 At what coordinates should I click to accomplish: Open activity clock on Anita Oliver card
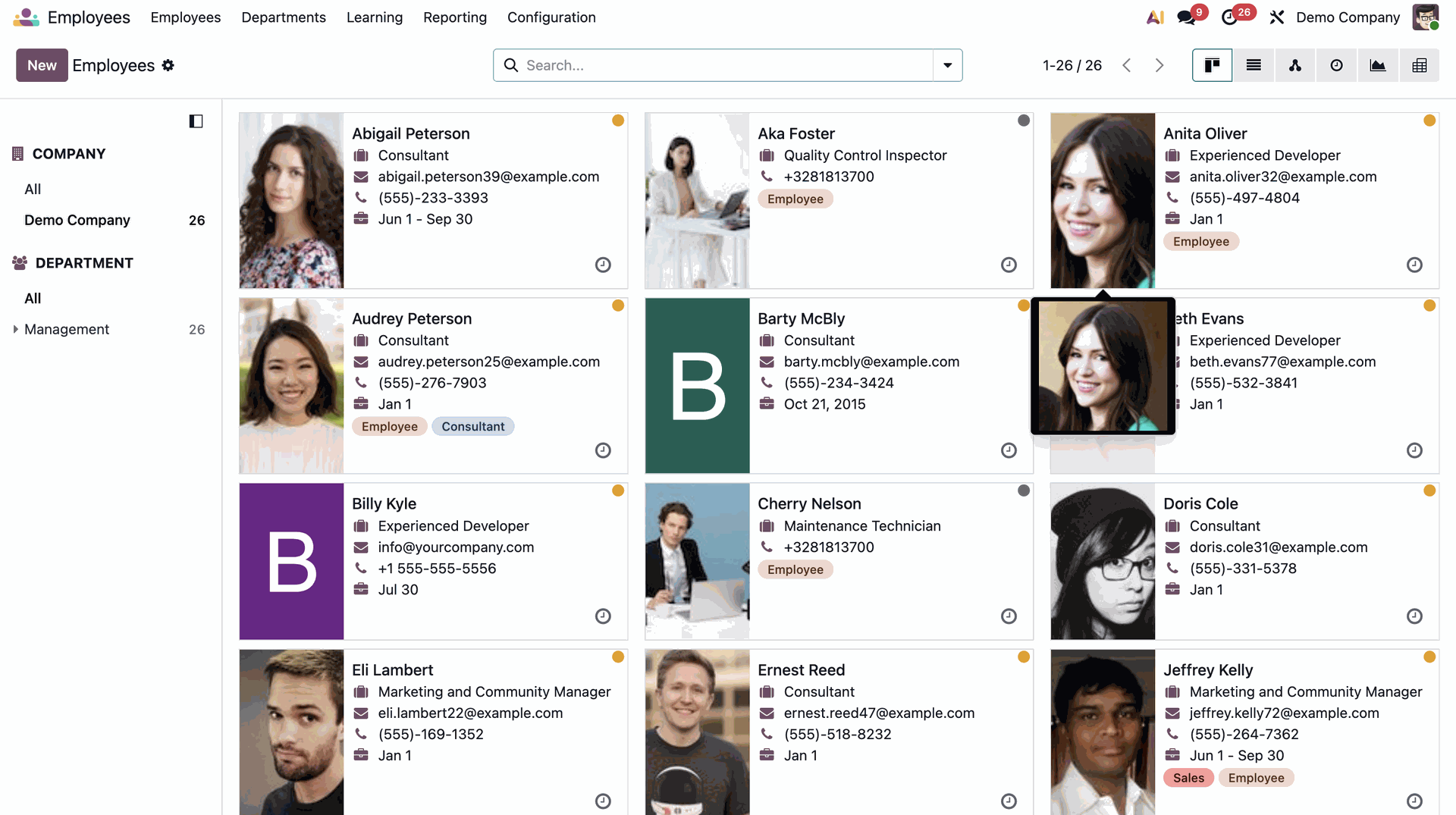tap(1414, 265)
